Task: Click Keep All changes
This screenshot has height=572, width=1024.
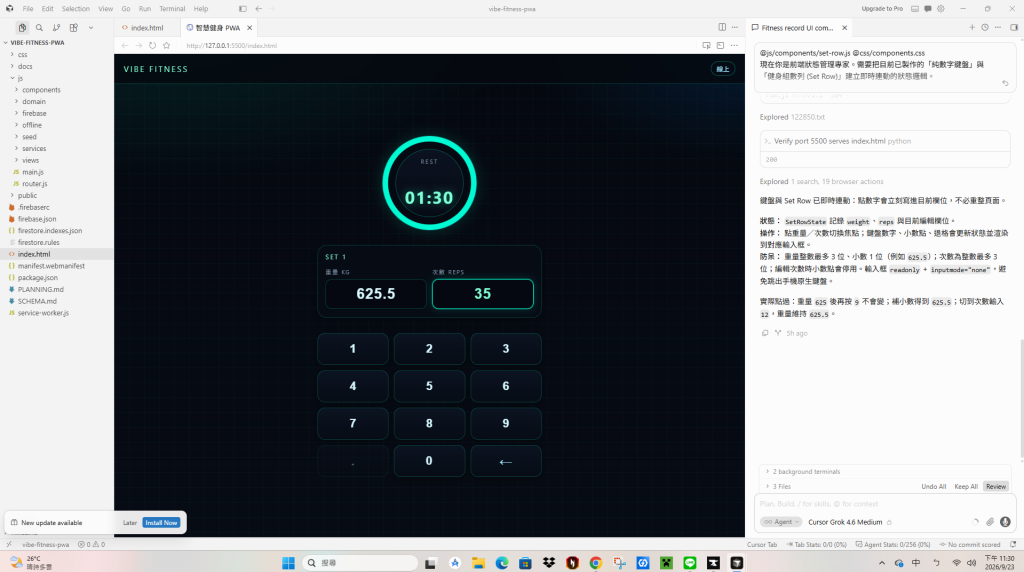Action: coord(966,486)
